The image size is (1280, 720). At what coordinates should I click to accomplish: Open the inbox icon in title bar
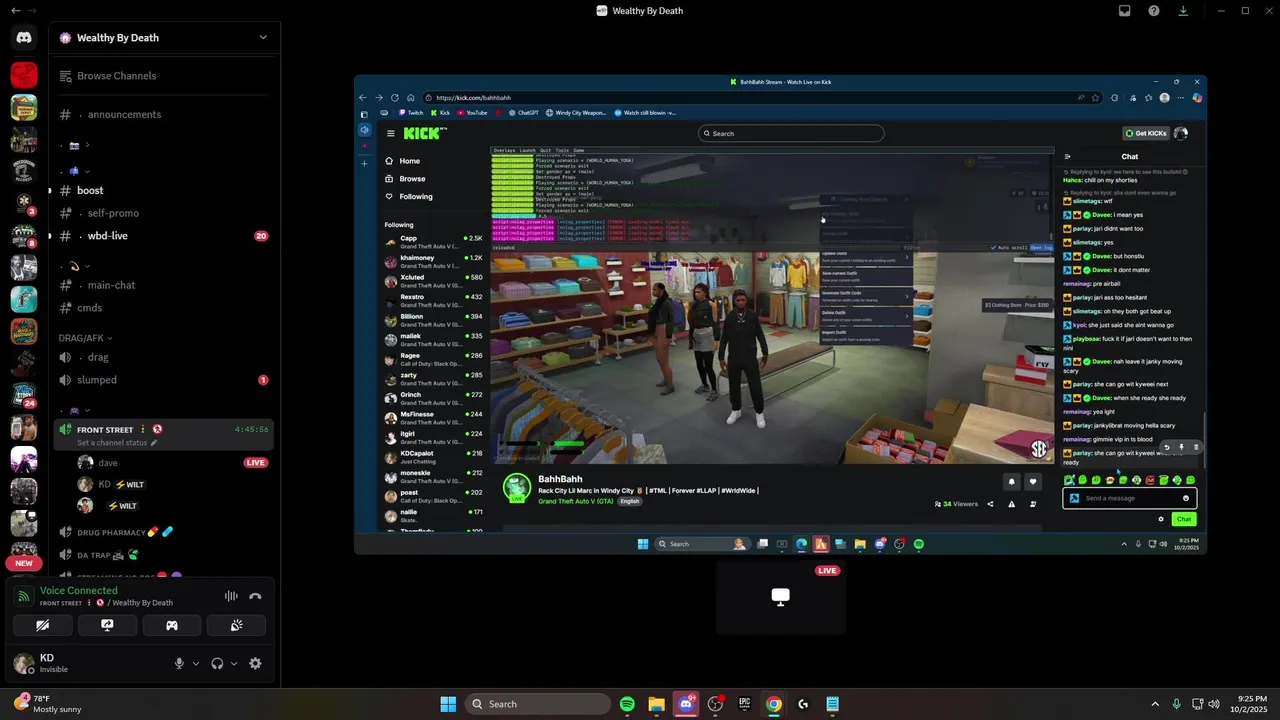click(x=1125, y=11)
